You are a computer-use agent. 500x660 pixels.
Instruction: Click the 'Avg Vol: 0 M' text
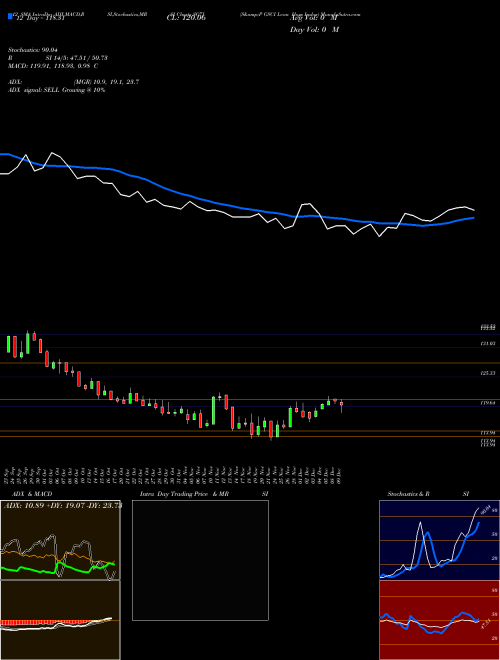(x=314, y=19)
